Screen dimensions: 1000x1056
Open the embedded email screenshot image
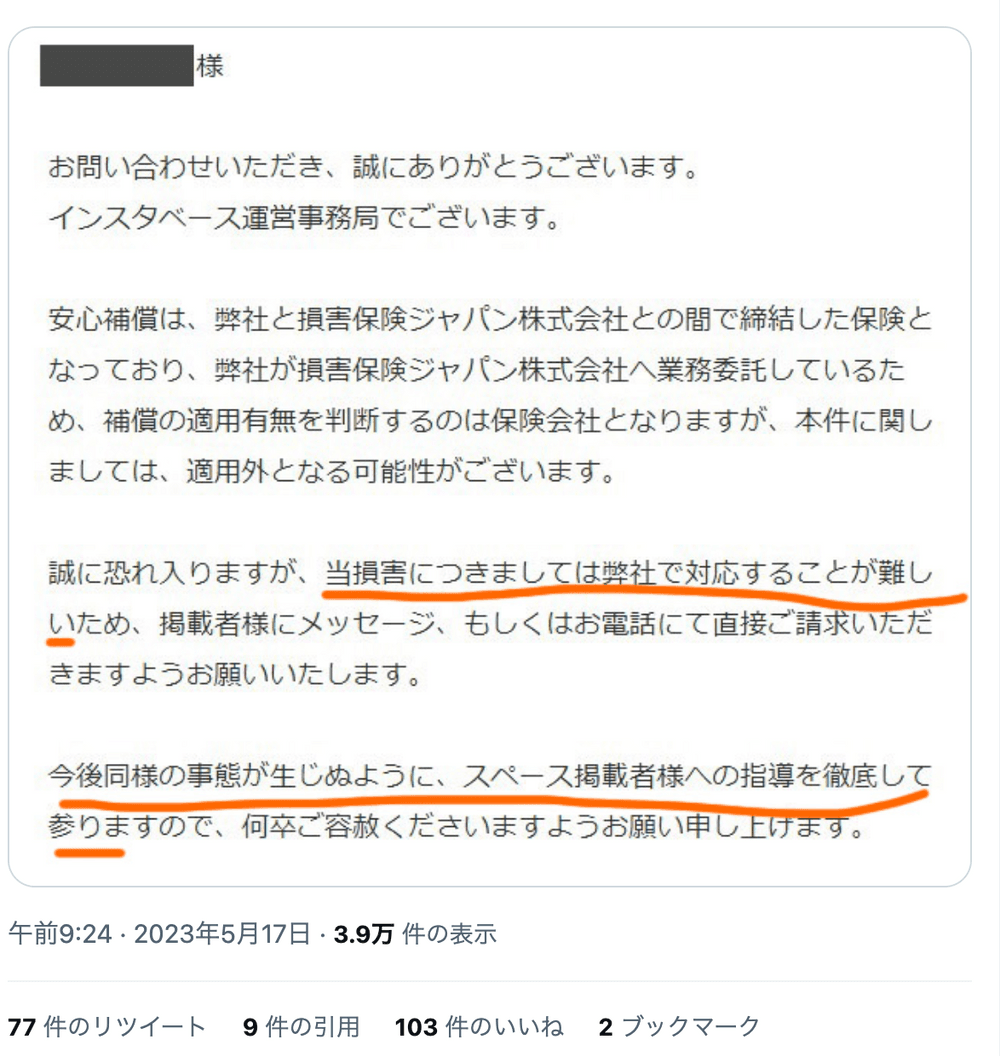pyautogui.click(x=490, y=457)
